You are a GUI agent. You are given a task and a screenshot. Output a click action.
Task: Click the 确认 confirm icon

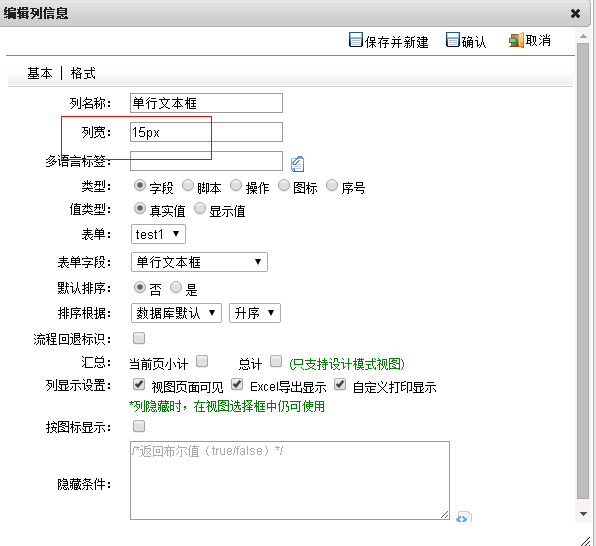coord(453,40)
